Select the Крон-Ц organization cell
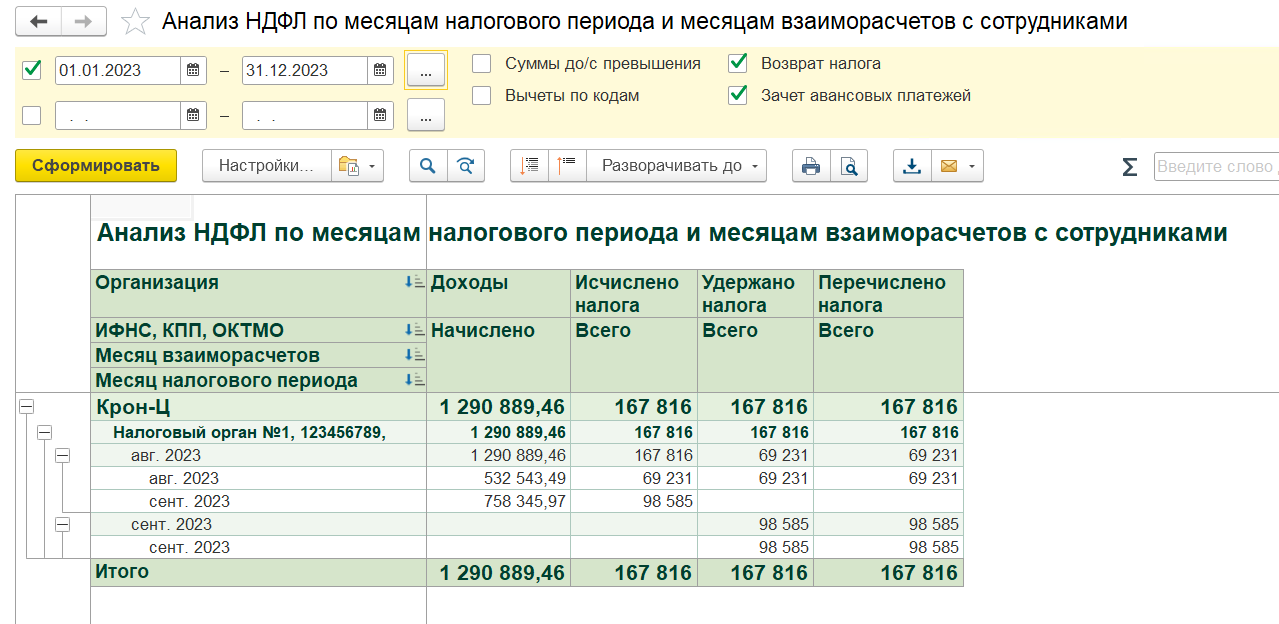This screenshot has width=1279, height=624. click(x=258, y=407)
